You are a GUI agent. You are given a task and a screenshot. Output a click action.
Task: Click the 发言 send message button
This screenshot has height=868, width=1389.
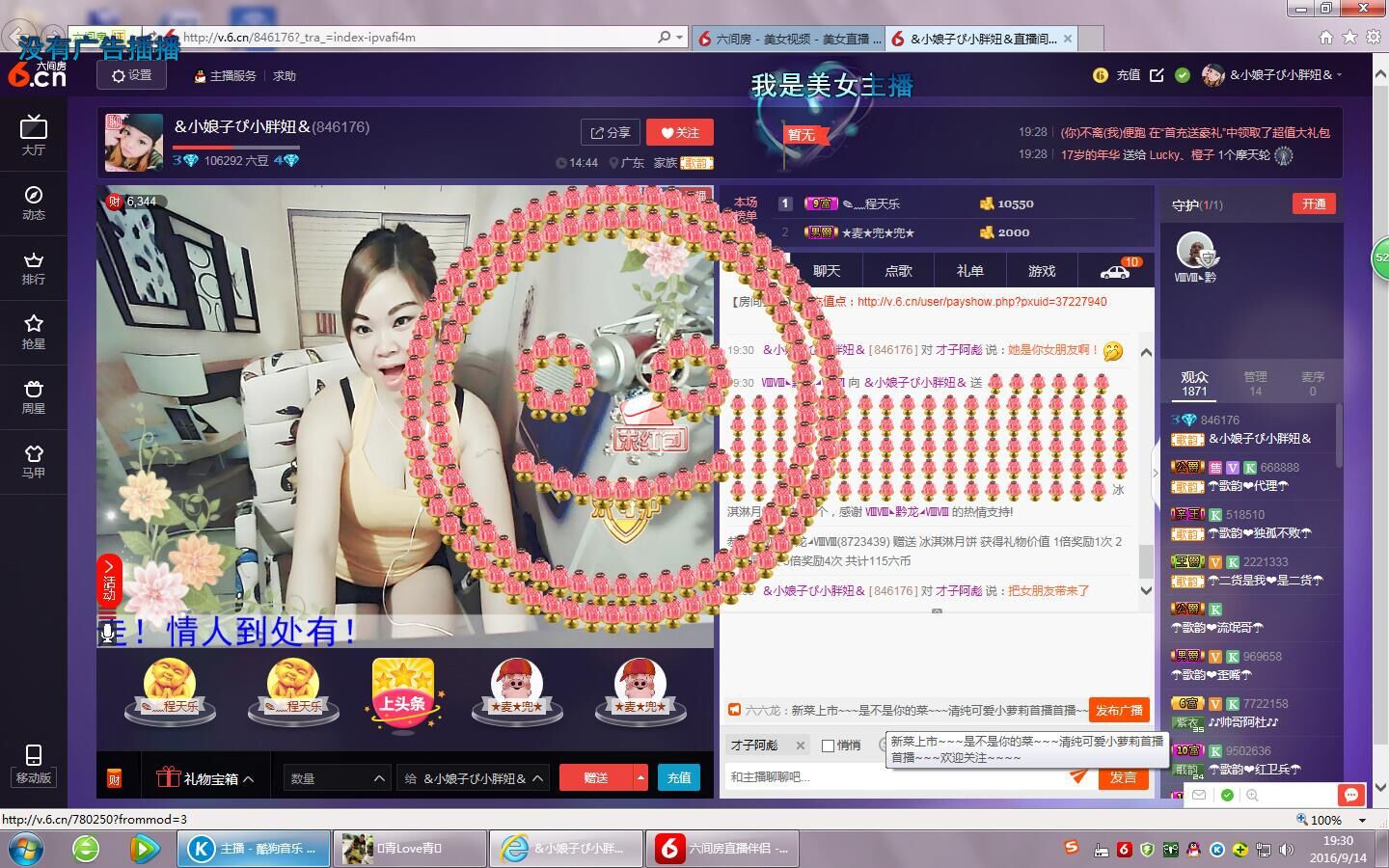coord(1123,776)
